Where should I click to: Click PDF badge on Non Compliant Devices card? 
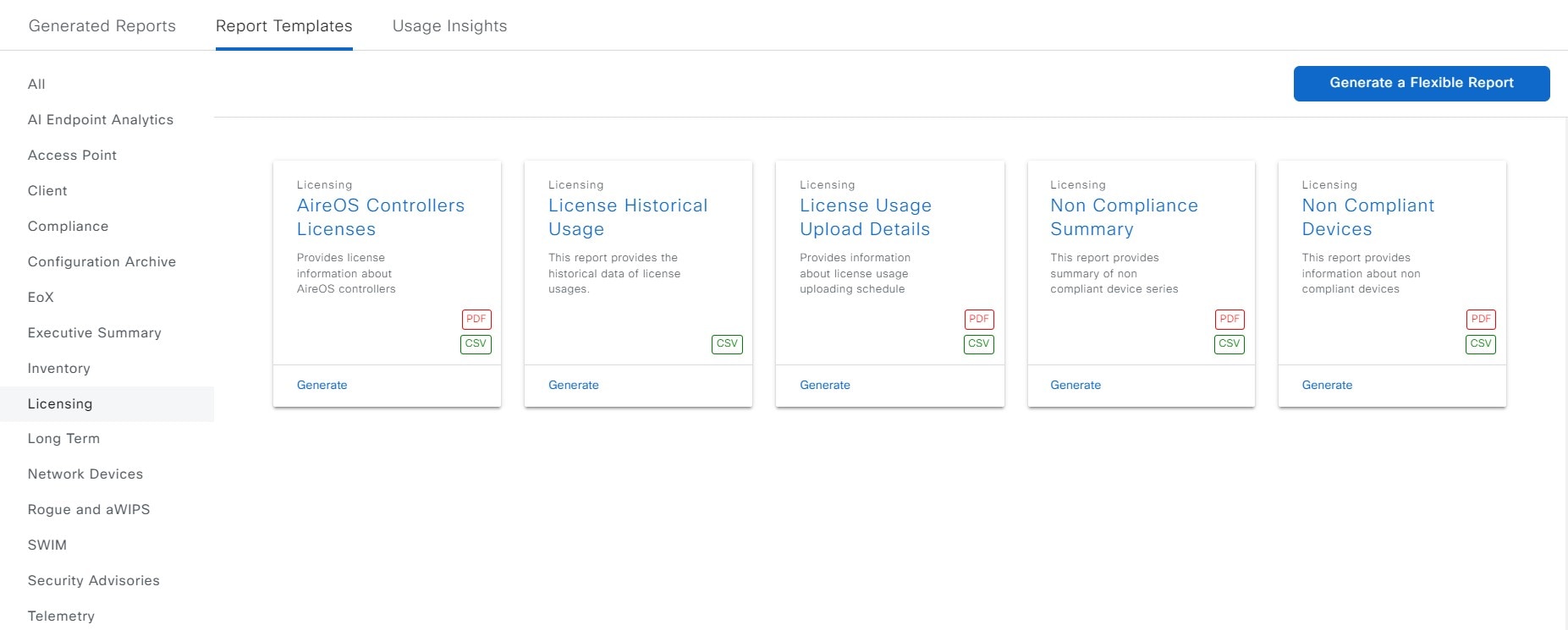coord(1481,319)
